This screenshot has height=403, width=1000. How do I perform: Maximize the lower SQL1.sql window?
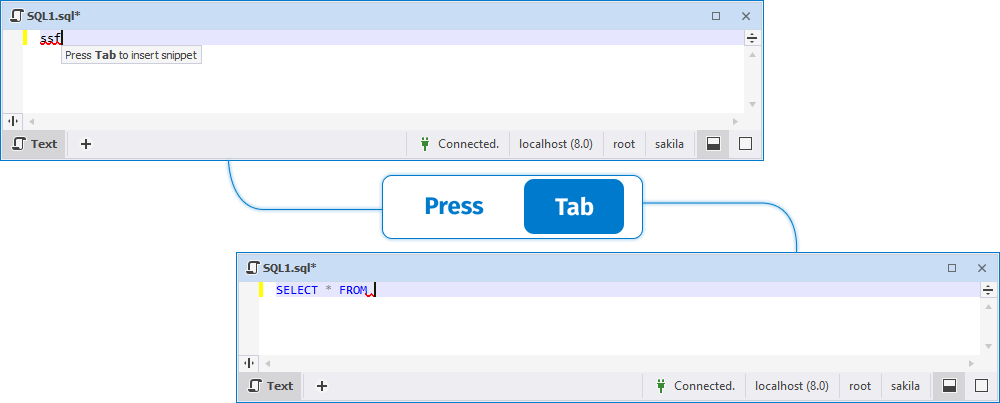tap(952, 268)
